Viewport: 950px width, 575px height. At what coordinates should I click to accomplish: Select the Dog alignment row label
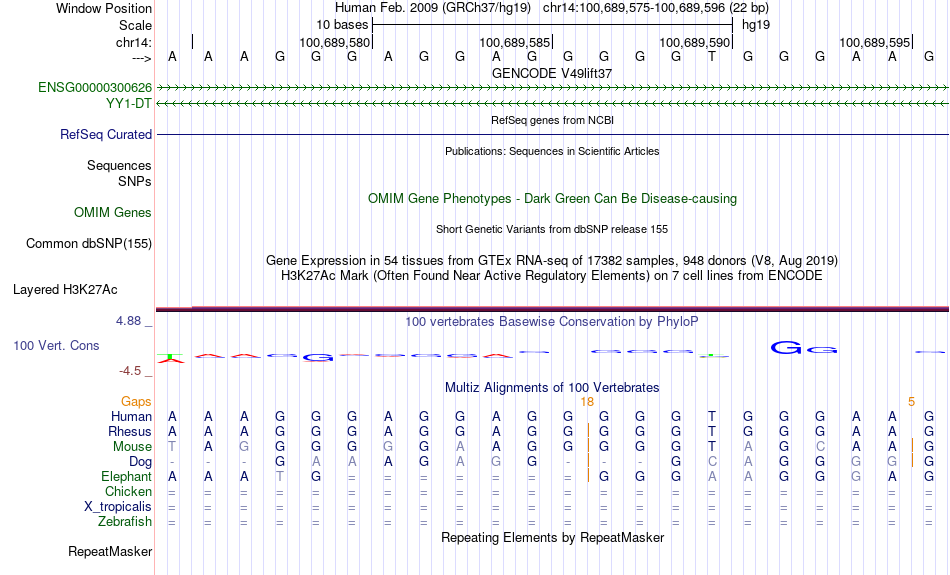tap(141, 462)
